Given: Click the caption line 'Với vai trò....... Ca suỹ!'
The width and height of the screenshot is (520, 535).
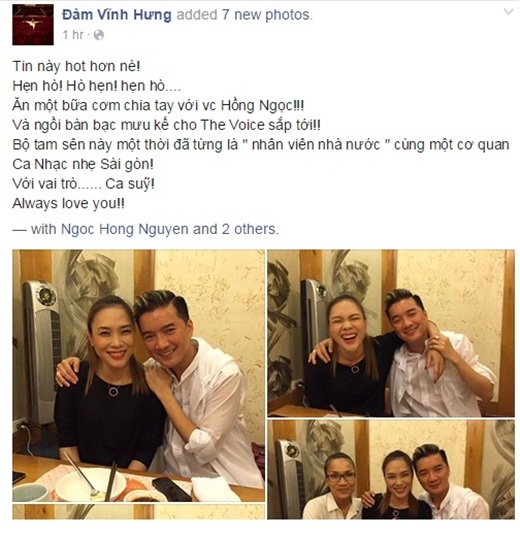Looking at the screenshot, I should pos(84,184).
